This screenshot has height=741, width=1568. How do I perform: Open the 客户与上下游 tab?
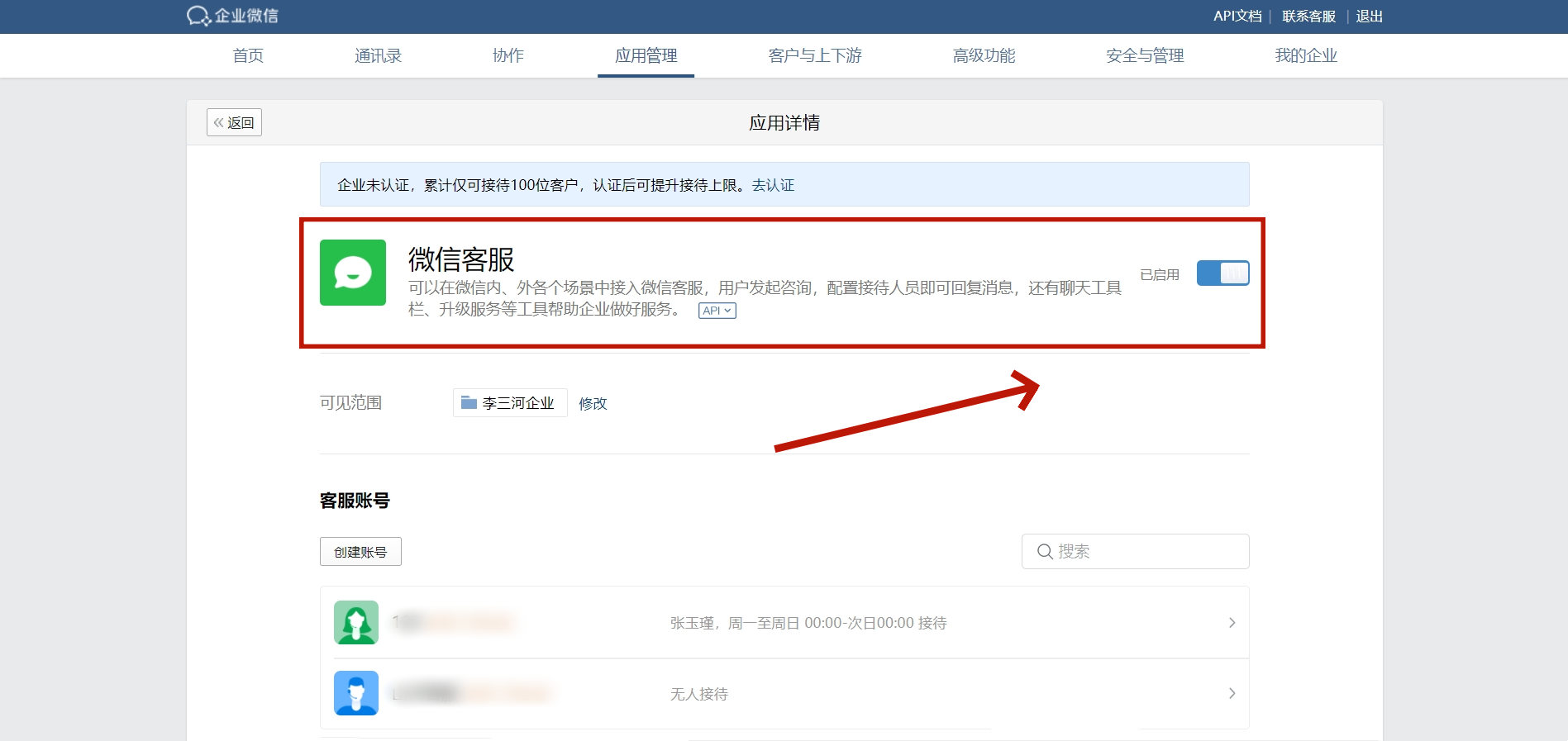pyautogui.click(x=815, y=55)
